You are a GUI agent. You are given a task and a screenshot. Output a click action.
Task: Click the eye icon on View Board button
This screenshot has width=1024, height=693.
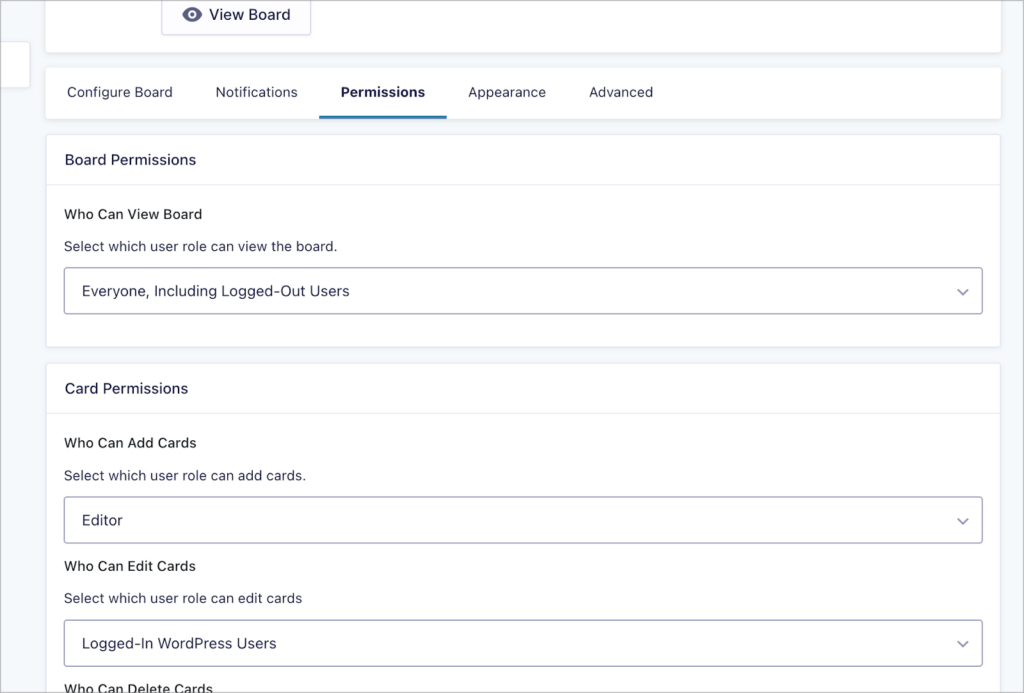pos(194,15)
